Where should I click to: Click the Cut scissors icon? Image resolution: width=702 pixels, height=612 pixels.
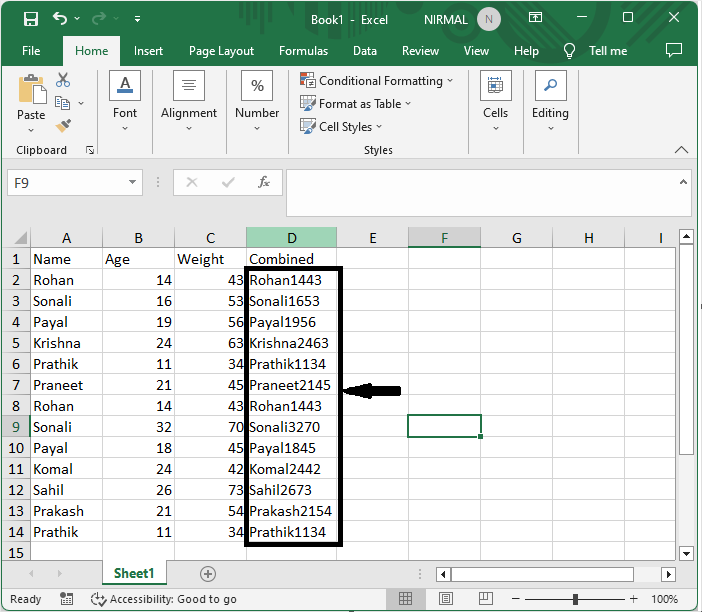pos(63,80)
